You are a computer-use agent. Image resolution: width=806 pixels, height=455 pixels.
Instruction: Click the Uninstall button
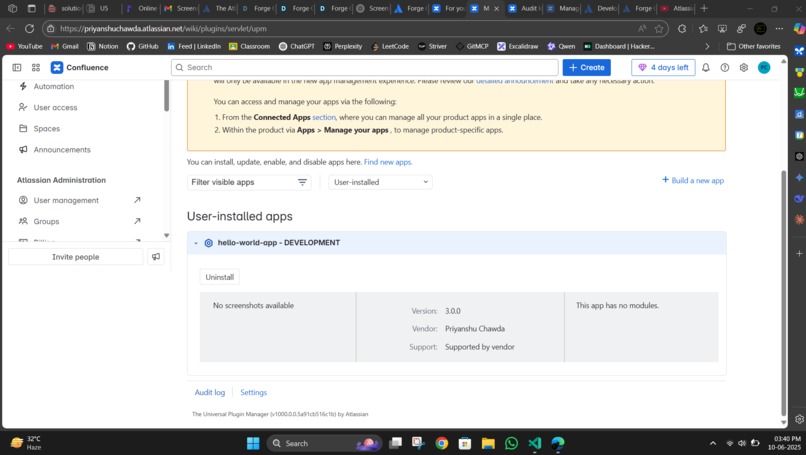(x=219, y=277)
